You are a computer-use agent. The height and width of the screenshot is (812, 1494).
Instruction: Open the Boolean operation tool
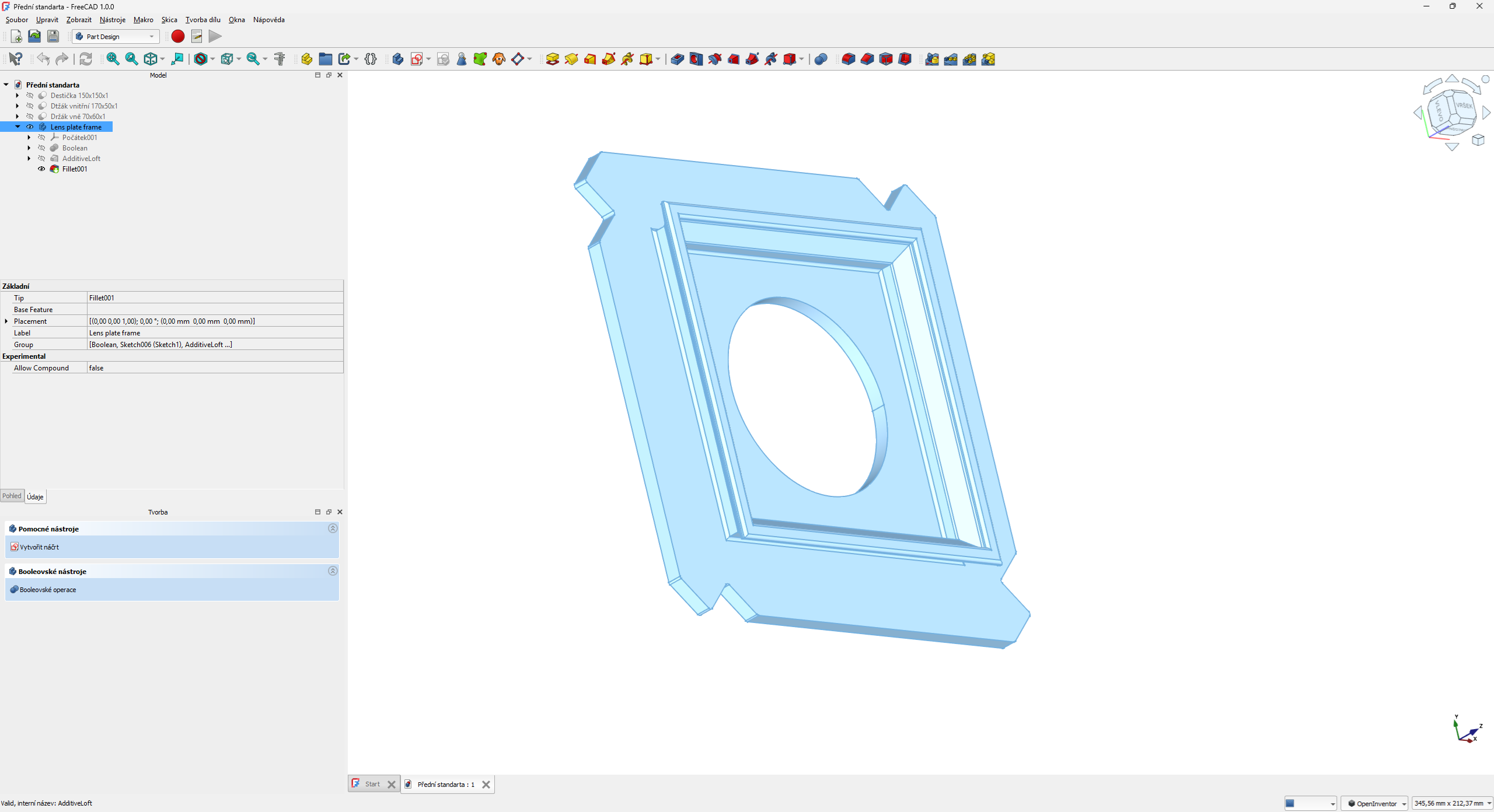pyautogui.click(x=821, y=59)
